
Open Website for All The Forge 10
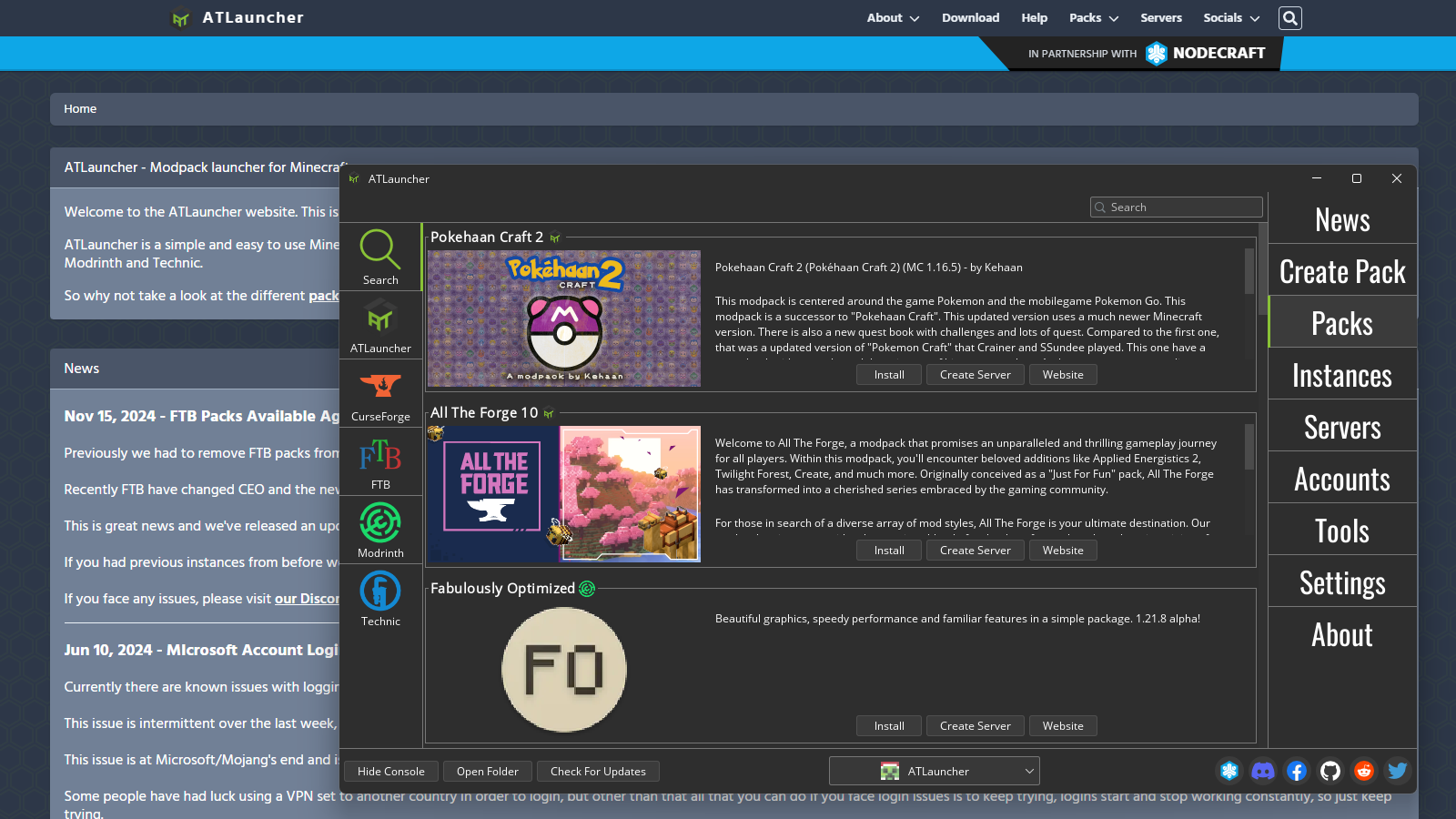[1063, 551]
